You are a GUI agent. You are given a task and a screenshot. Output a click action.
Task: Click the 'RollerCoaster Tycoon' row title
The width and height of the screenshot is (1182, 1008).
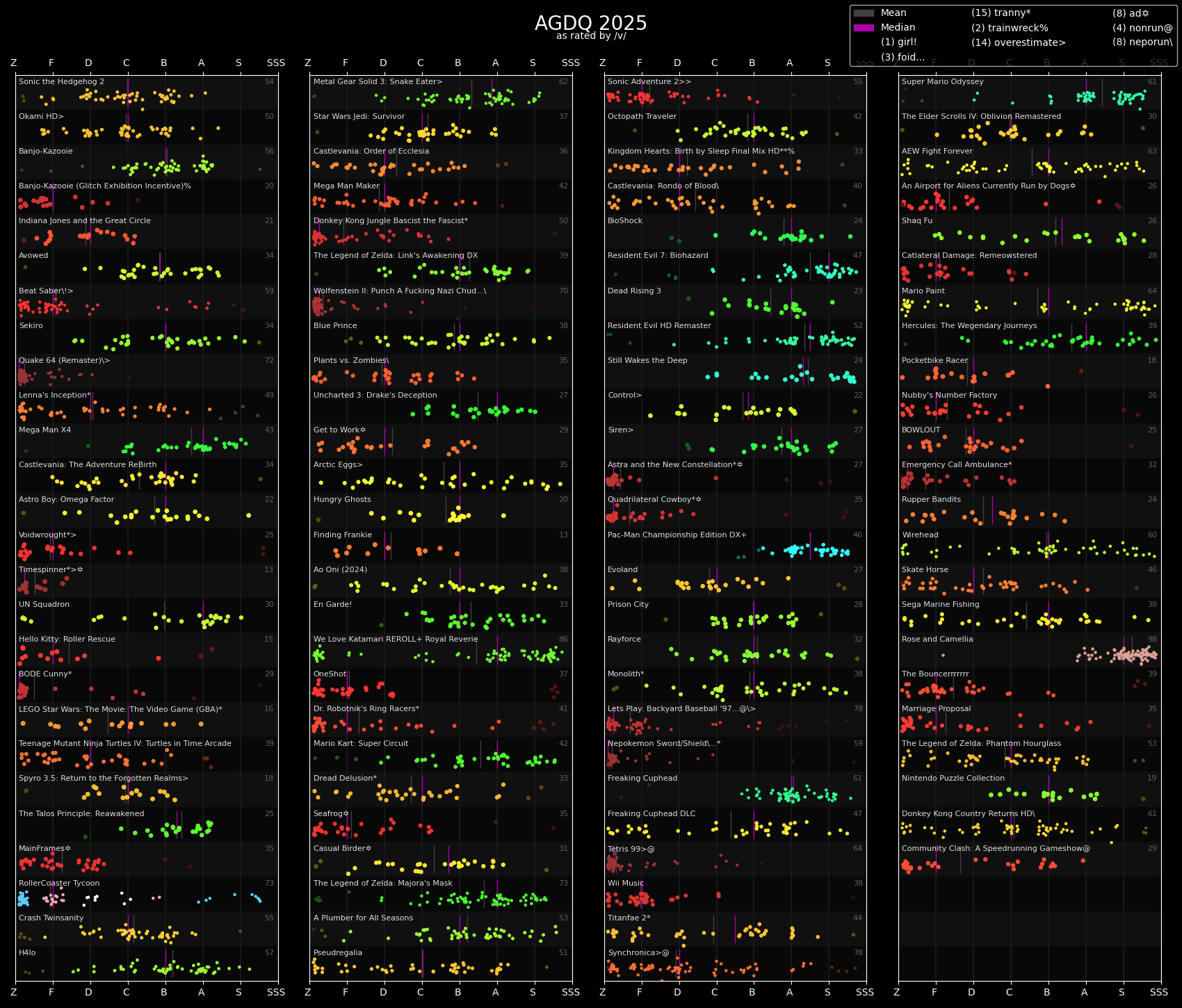tap(59, 884)
